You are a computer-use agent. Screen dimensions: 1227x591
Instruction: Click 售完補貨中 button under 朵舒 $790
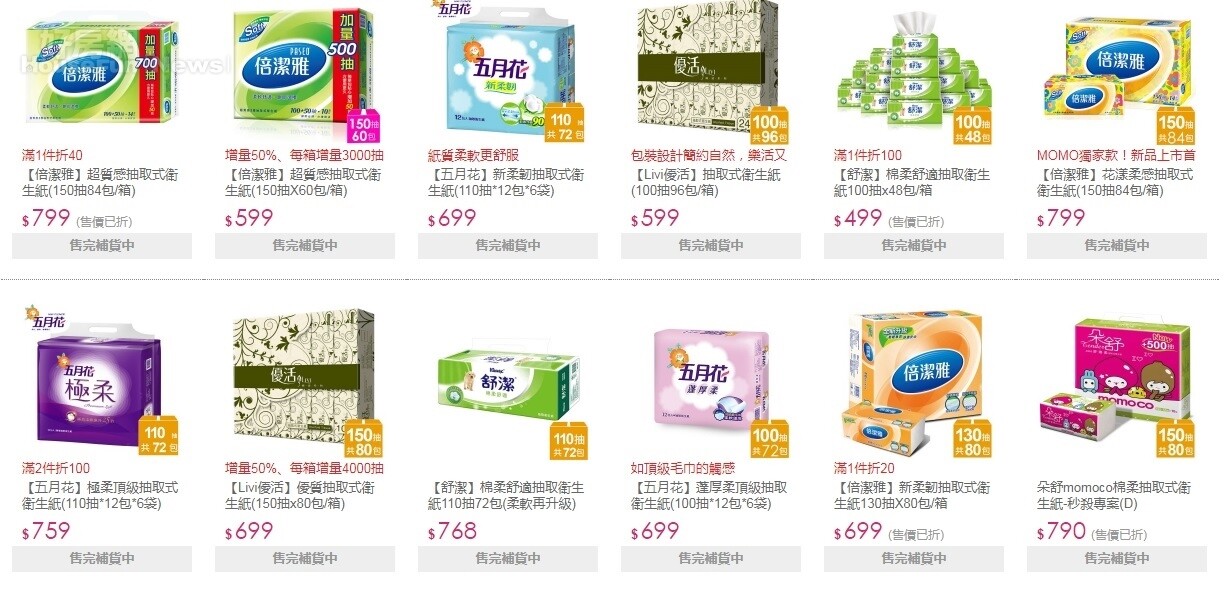tap(1116, 558)
